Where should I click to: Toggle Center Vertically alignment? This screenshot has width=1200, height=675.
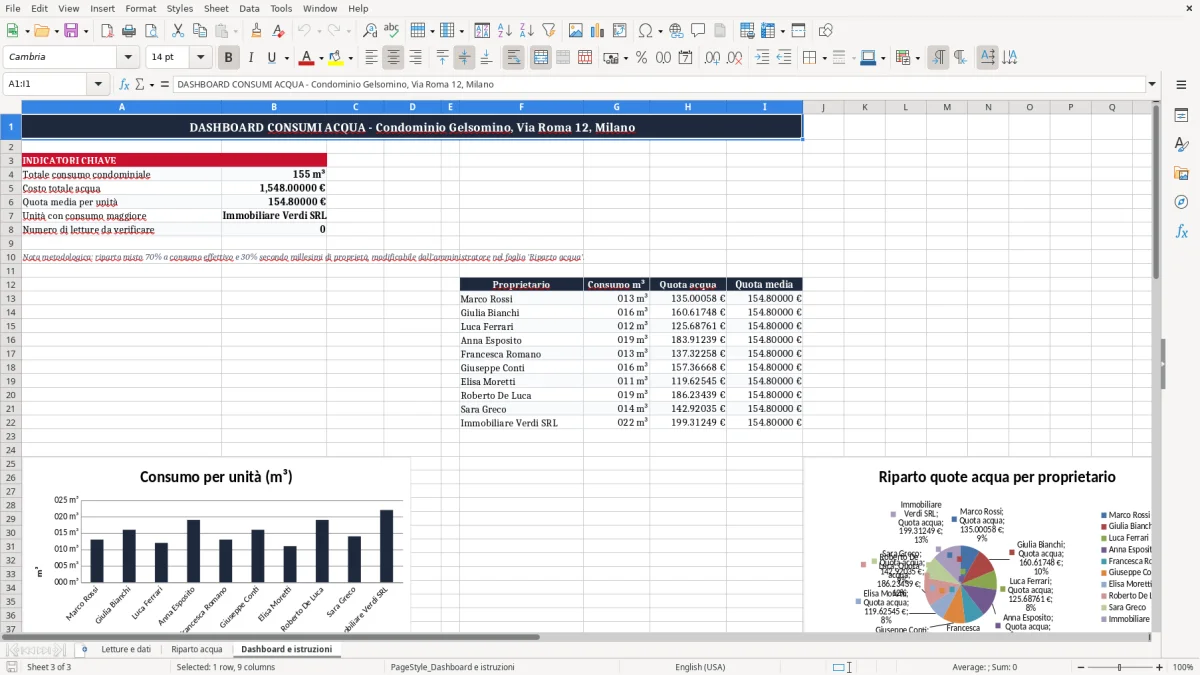[x=464, y=58]
